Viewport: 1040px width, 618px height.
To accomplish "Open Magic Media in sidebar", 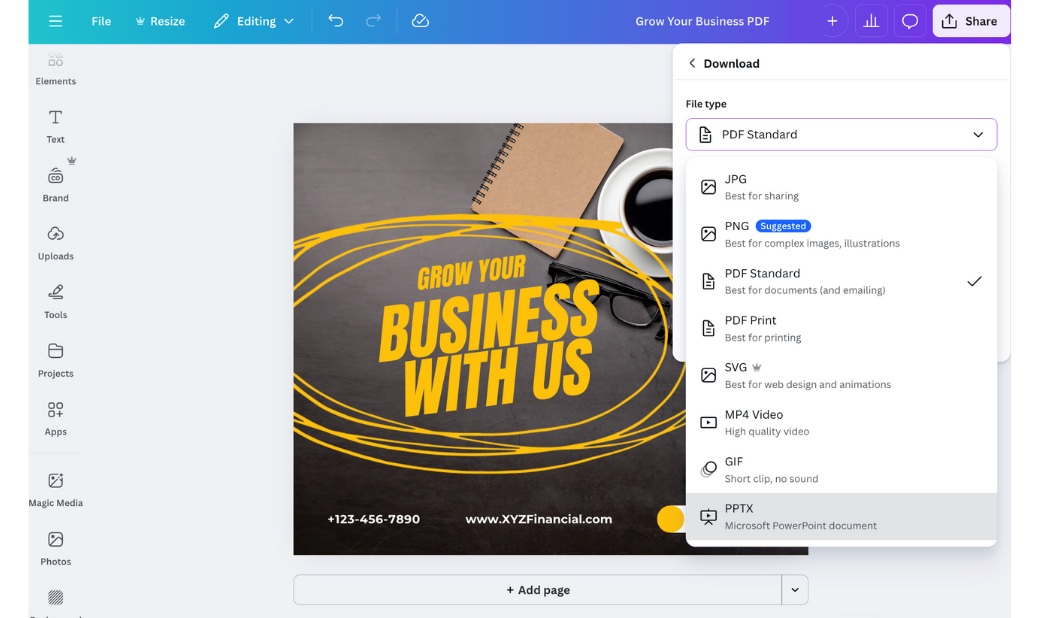I will click(55, 489).
